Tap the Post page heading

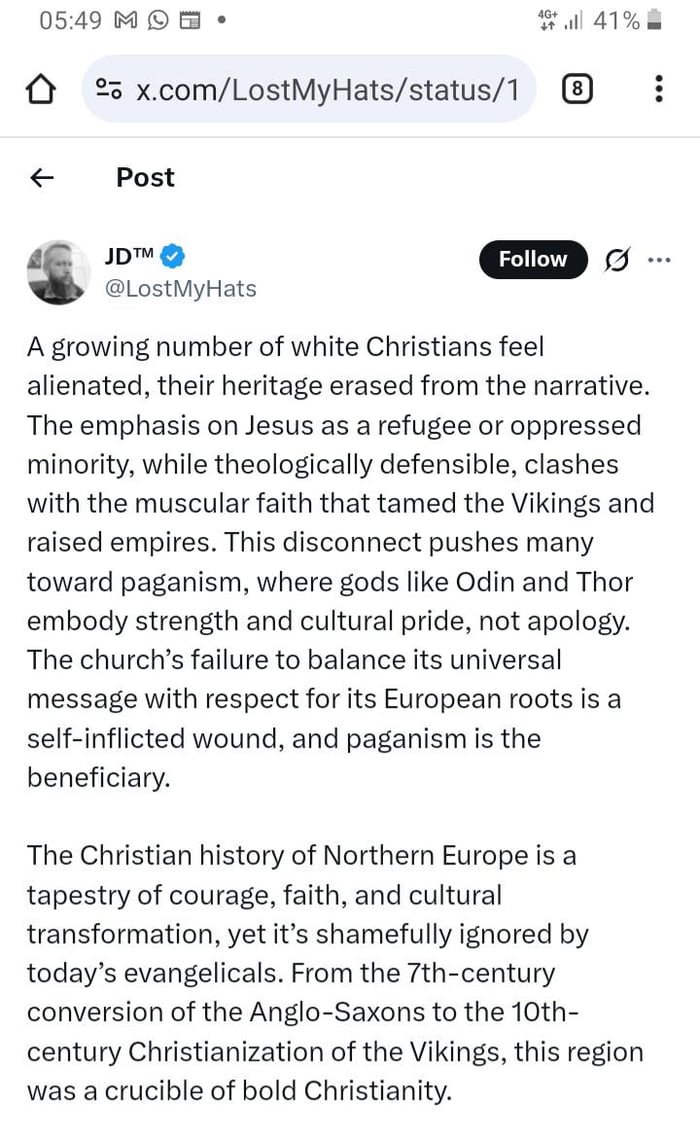click(x=145, y=178)
